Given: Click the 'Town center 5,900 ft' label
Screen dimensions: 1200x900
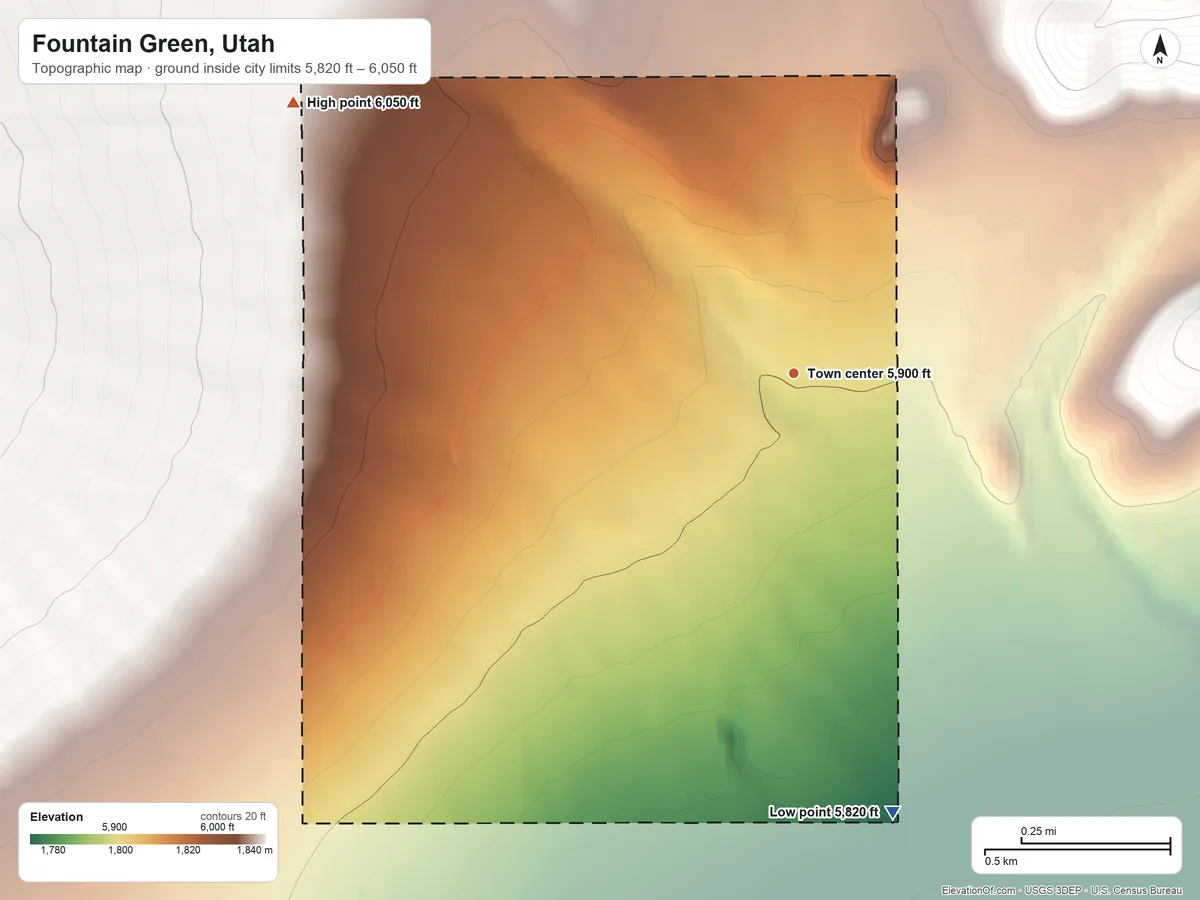Looking at the screenshot, I should point(869,373).
